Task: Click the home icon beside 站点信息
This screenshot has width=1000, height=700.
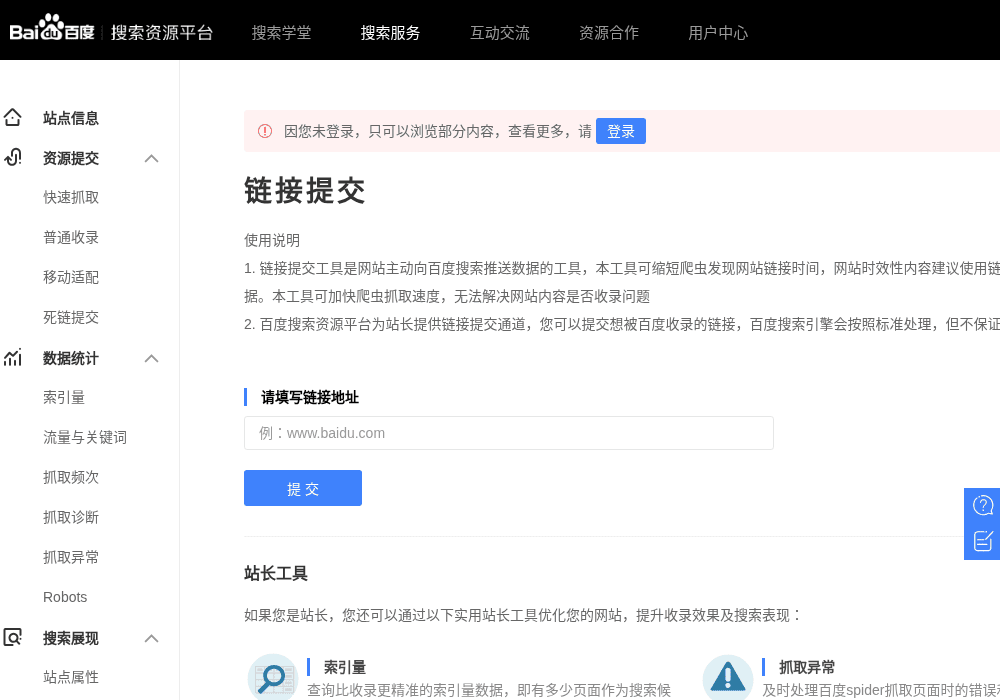Action: 13,117
